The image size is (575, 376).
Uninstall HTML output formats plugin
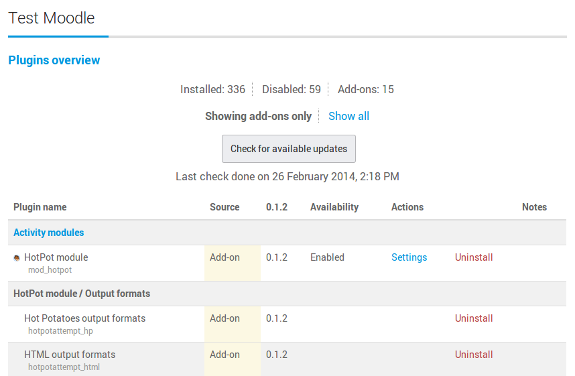[x=474, y=355]
